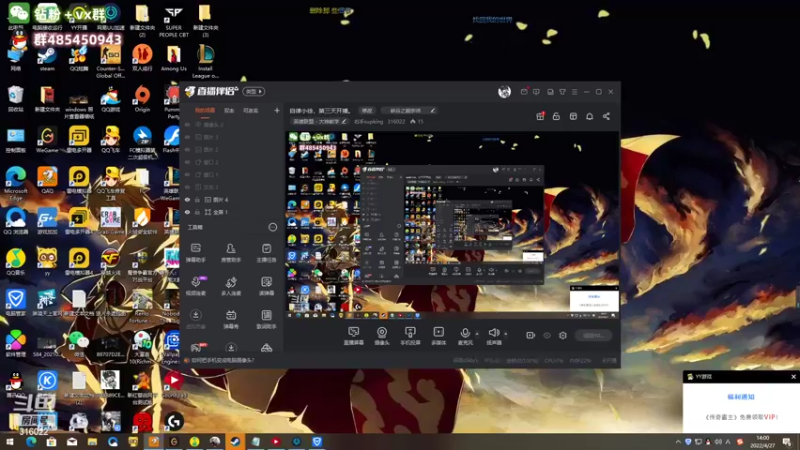Click the 修改 button beside stream title

tap(367, 110)
